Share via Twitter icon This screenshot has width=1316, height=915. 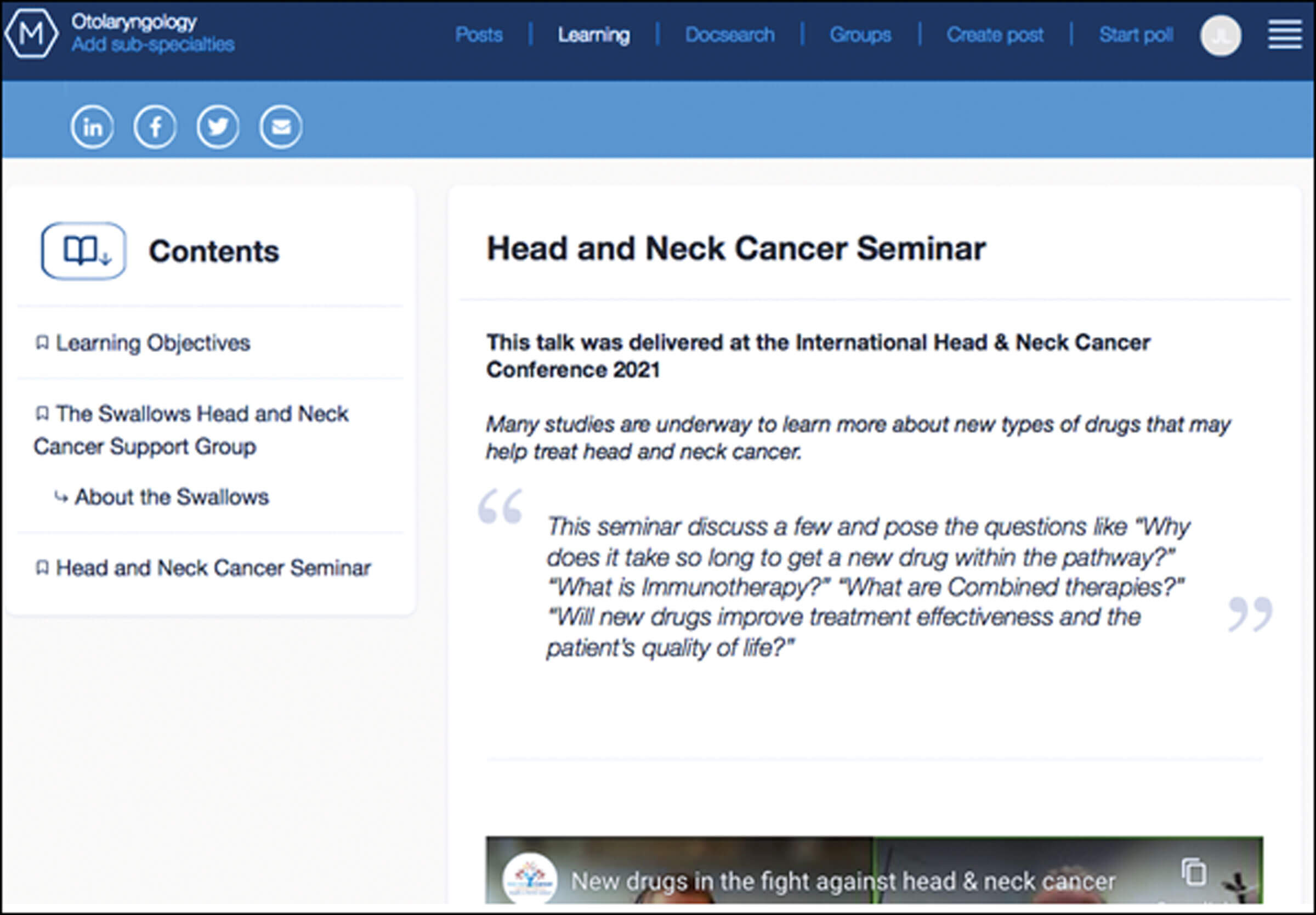218,127
